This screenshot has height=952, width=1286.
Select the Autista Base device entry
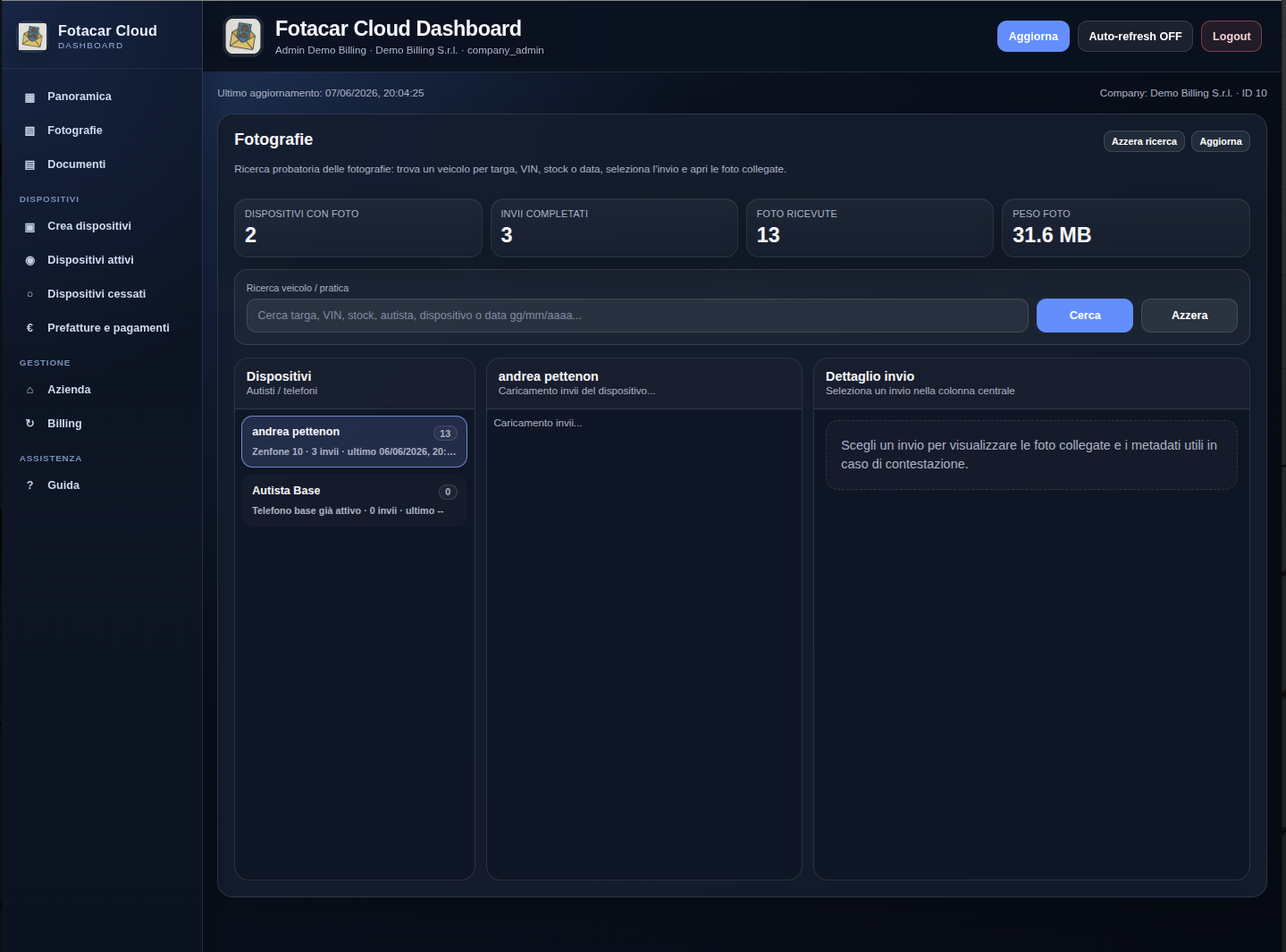pos(354,501)
